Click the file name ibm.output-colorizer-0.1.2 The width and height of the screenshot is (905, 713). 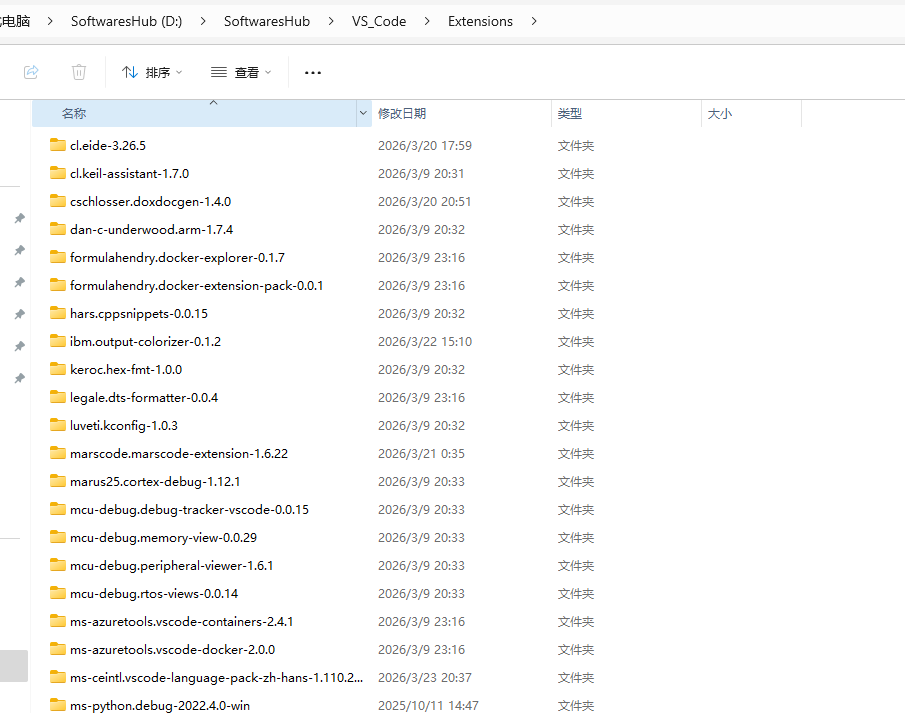(145, 342)
